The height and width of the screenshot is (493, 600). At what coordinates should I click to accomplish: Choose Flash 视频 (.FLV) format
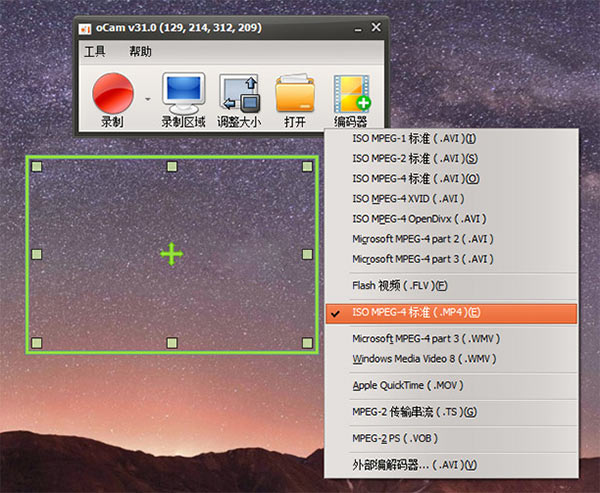(x=452, y=286)
